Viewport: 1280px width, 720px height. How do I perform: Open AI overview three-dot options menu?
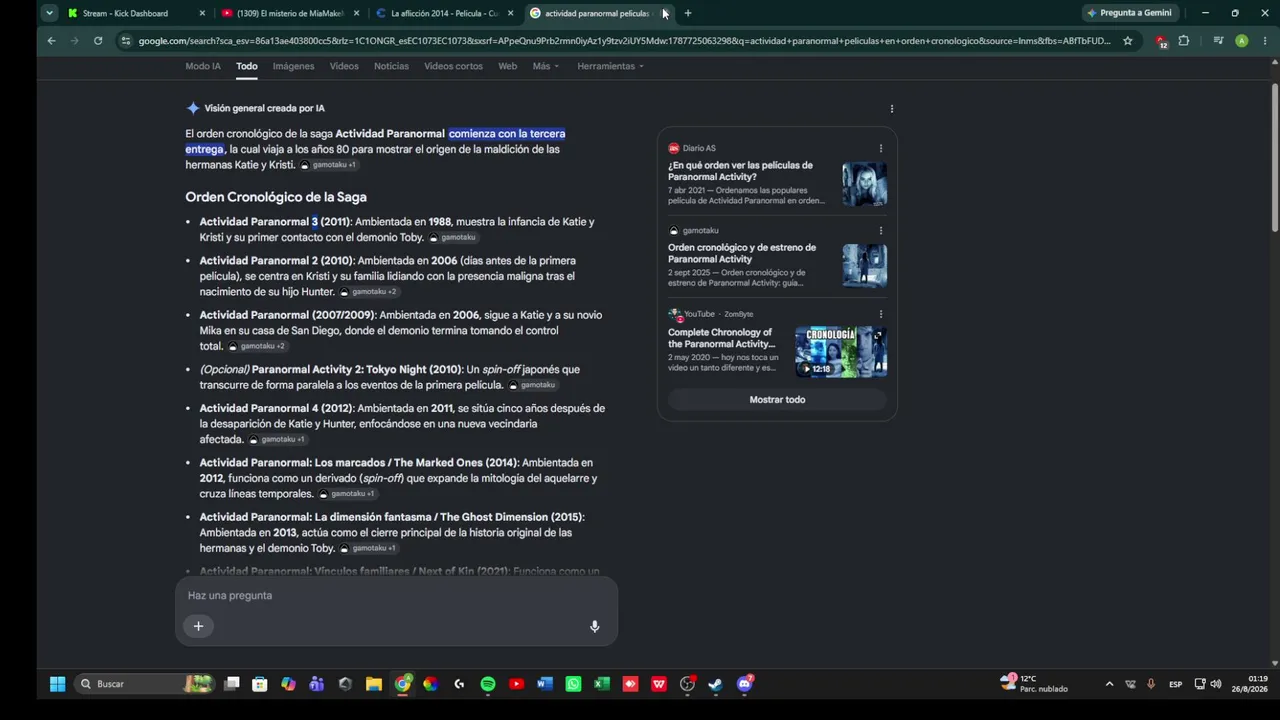892,109
